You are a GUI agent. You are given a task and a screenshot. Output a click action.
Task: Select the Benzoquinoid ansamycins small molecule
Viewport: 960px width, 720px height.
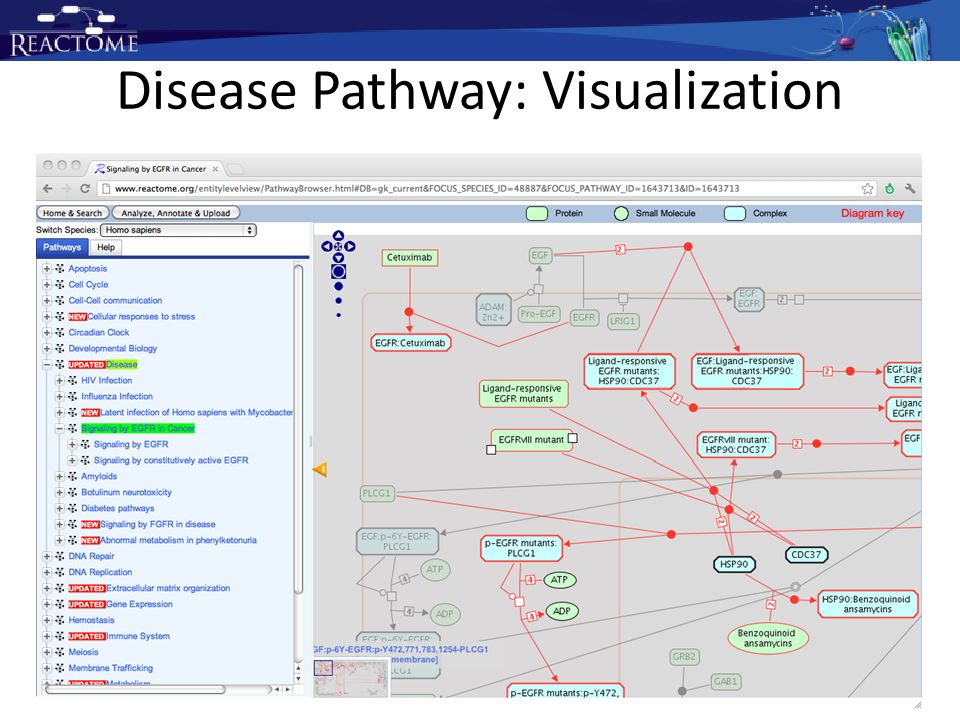(x=768, y=639)
